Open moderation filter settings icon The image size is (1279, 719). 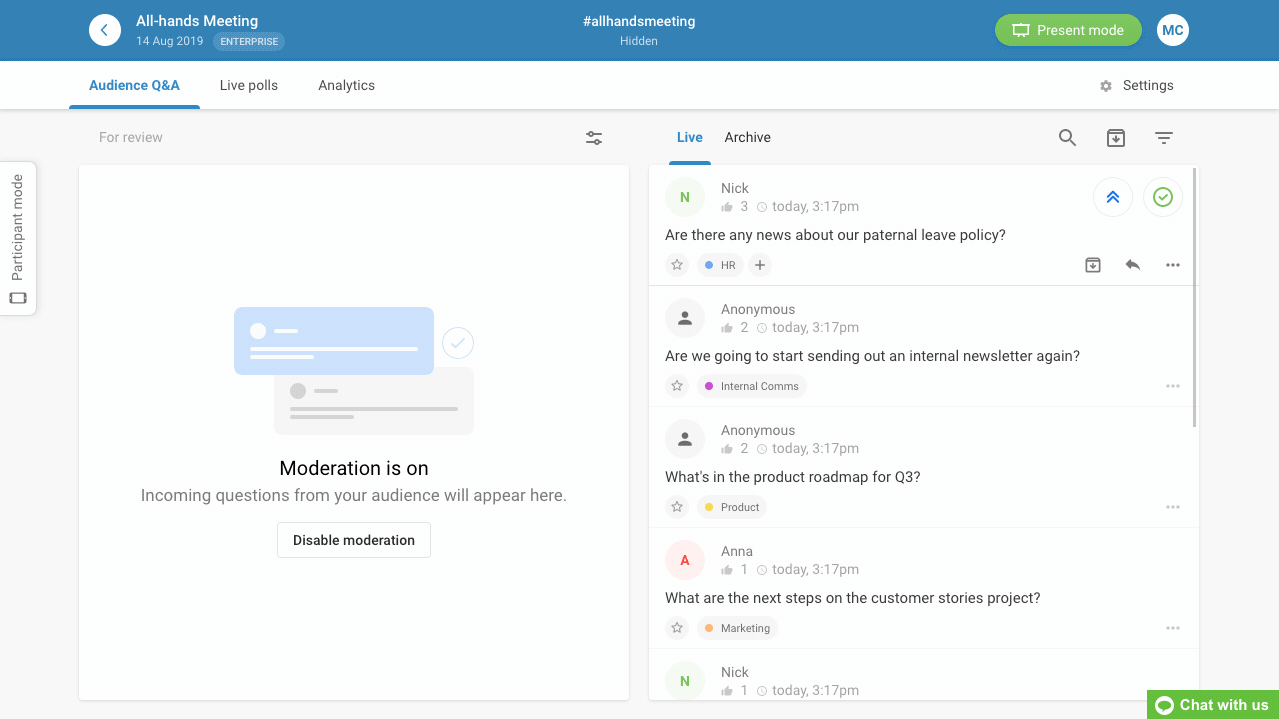594,138
